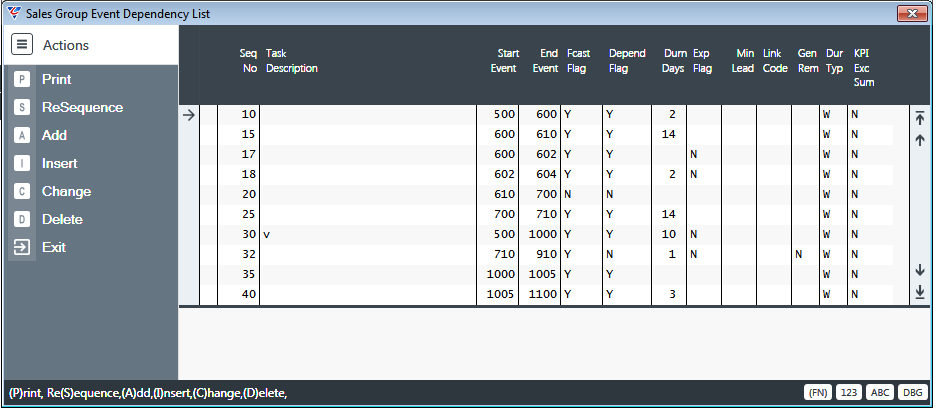Select row with Seq No 40
Viewport: 936px width, 408px height.
[546, 295]
